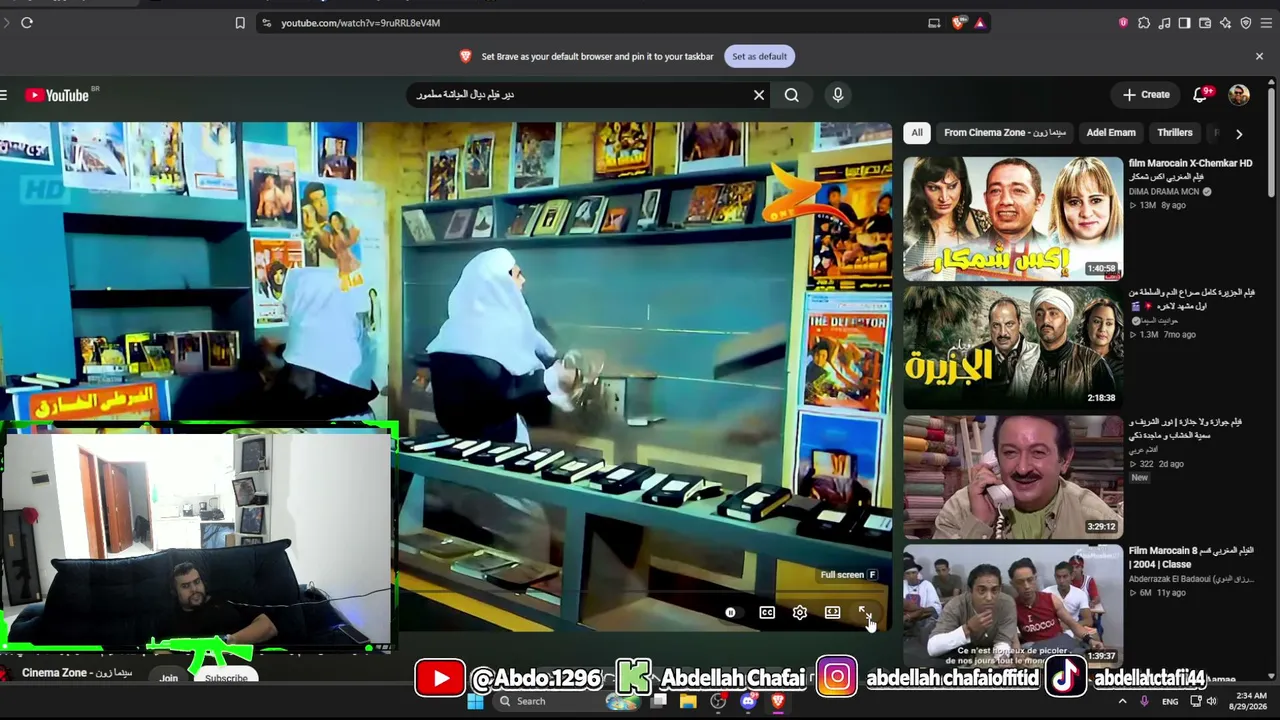Open Discord from the taskbar
The height and width of the screenshot is (720, 1280).
coord(748,701)
